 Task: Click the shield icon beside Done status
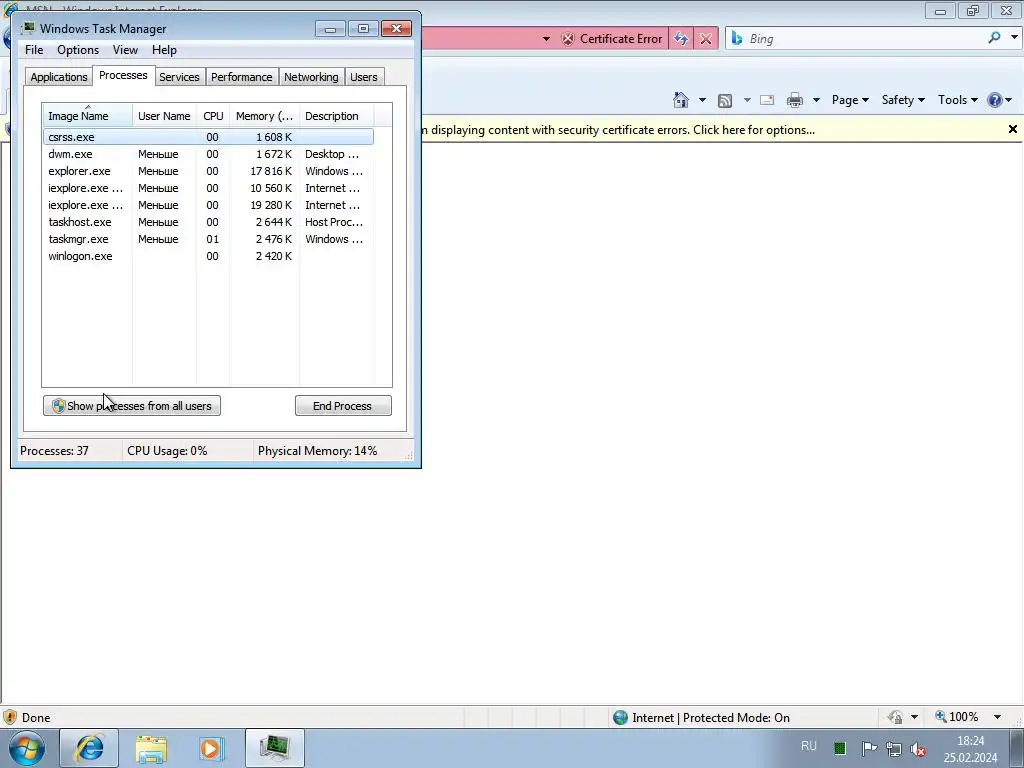coord(9,718)
